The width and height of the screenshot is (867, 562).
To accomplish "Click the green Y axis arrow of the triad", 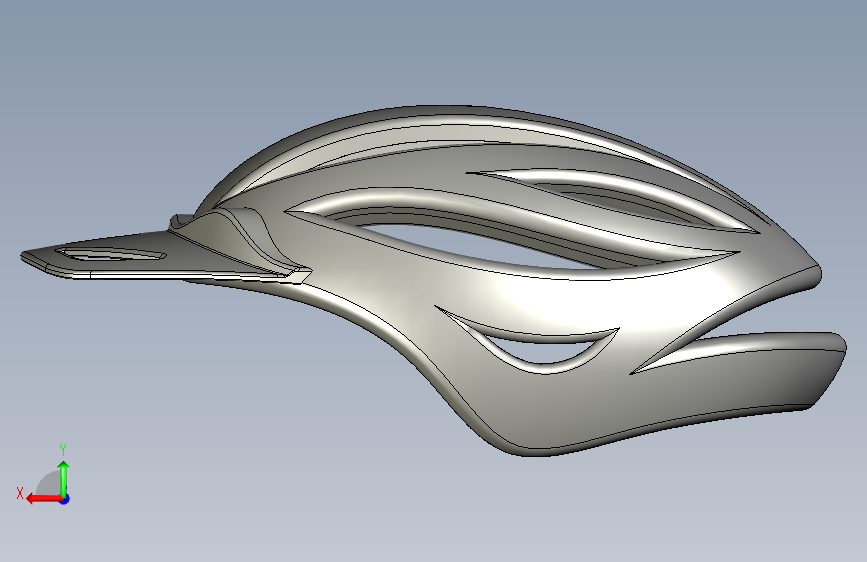I will (64, 480).
